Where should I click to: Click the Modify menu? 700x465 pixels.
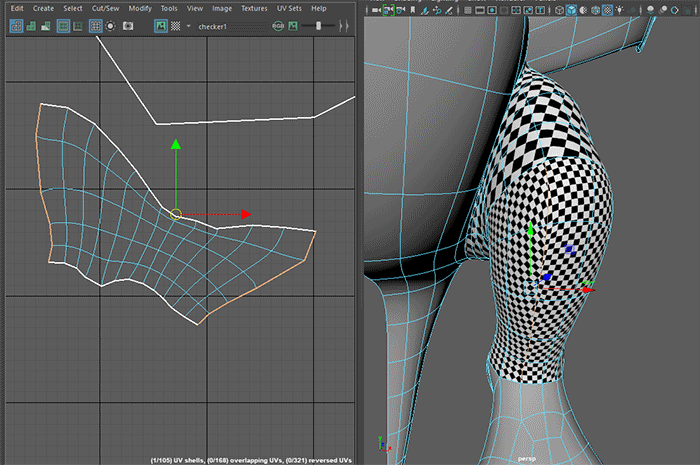tap(139, 8)
